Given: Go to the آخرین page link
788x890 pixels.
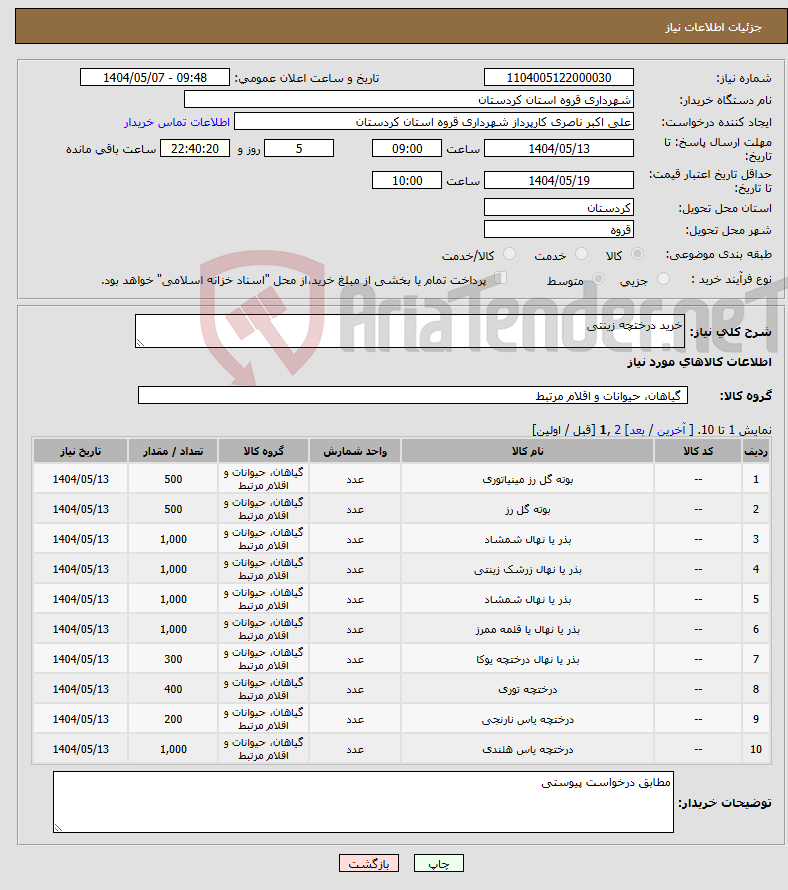Looking at the screenshot, I should click(x=671, y=430).
